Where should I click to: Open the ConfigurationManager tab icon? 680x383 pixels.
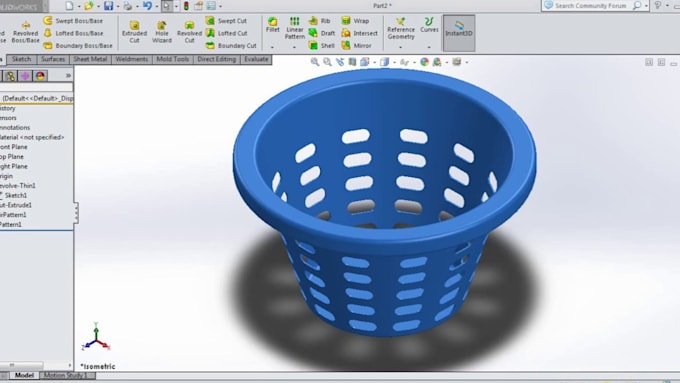pos(10,76)
